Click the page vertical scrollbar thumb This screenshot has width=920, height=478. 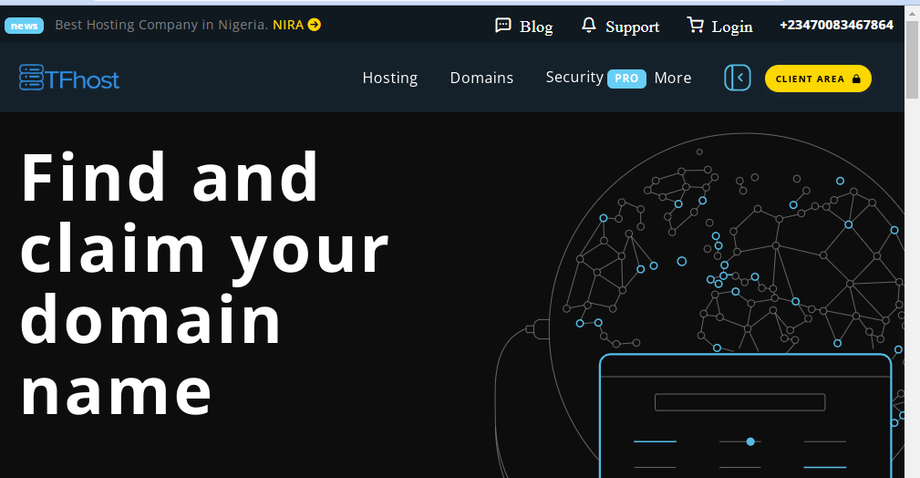pyautogui.click(x=912, y=59)
